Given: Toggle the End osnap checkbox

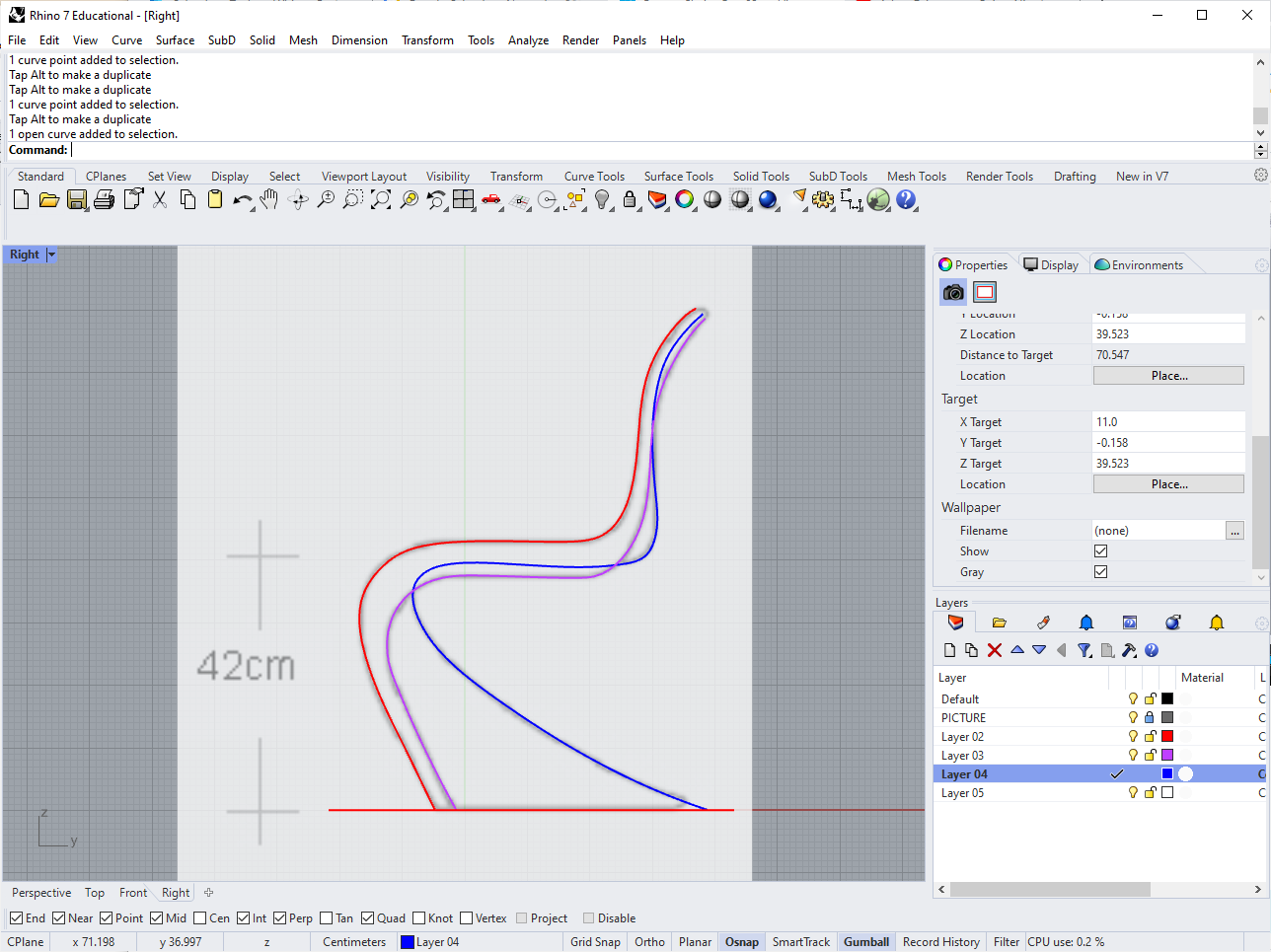Looking at the screenshot, I should [x=17, y=918].
